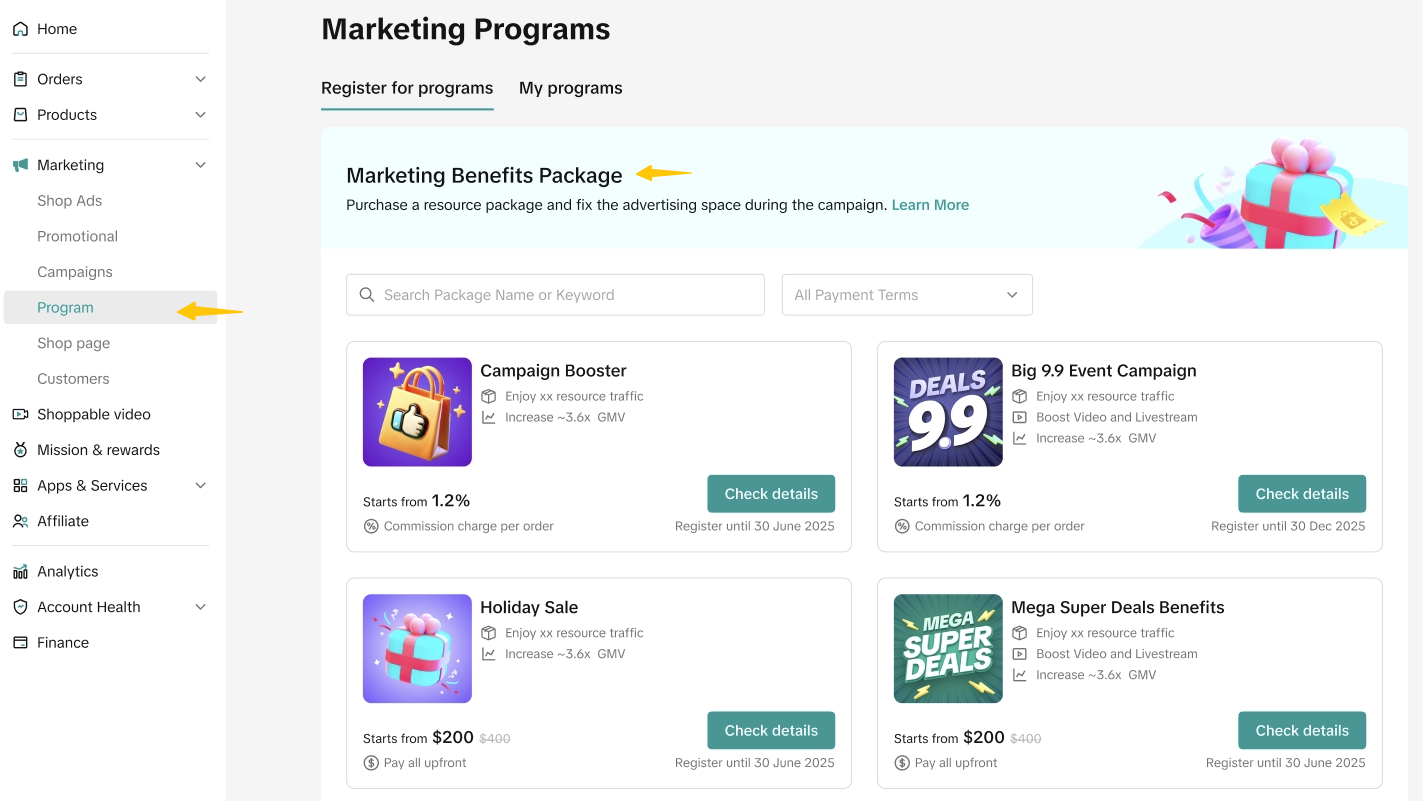Click the Shoppable video icon
This screenshot has width=1423, height=801.
point(20,414)
